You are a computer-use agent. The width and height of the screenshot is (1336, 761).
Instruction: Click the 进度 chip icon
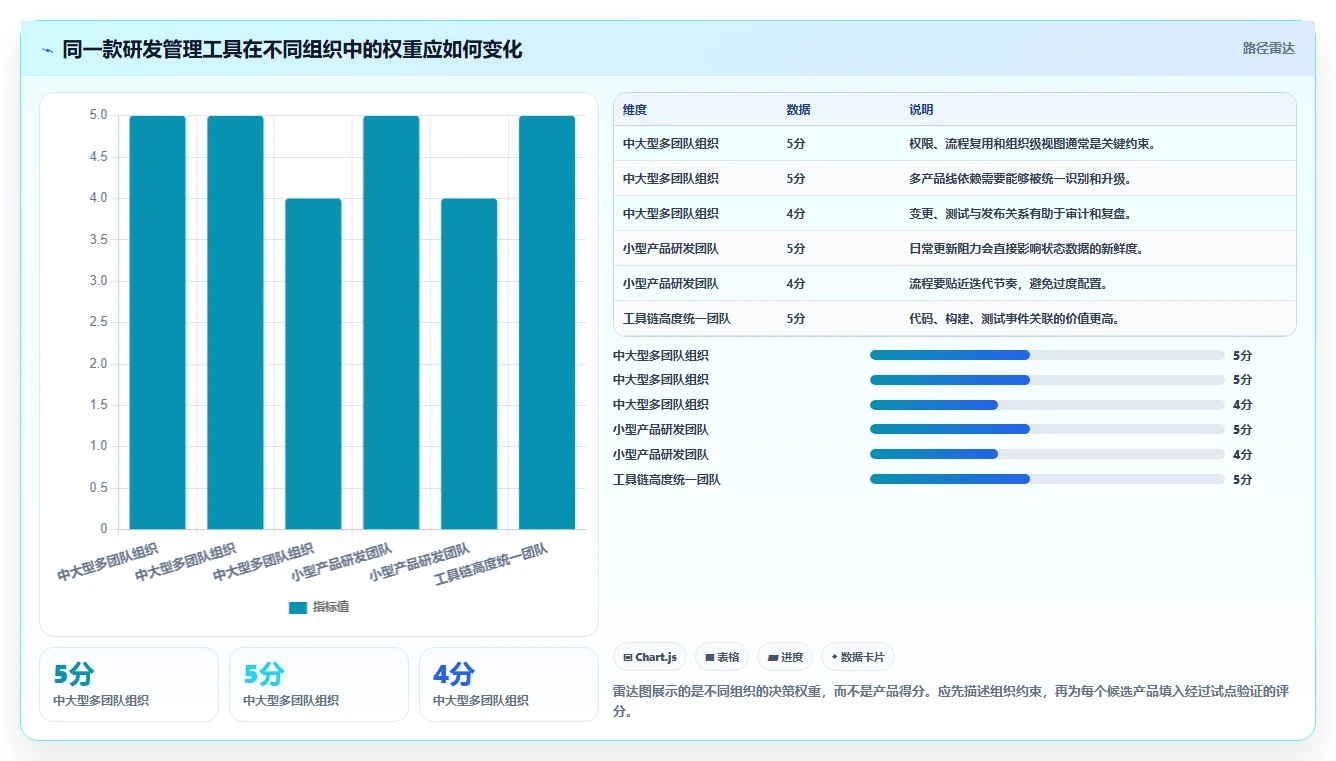[773, 658]
